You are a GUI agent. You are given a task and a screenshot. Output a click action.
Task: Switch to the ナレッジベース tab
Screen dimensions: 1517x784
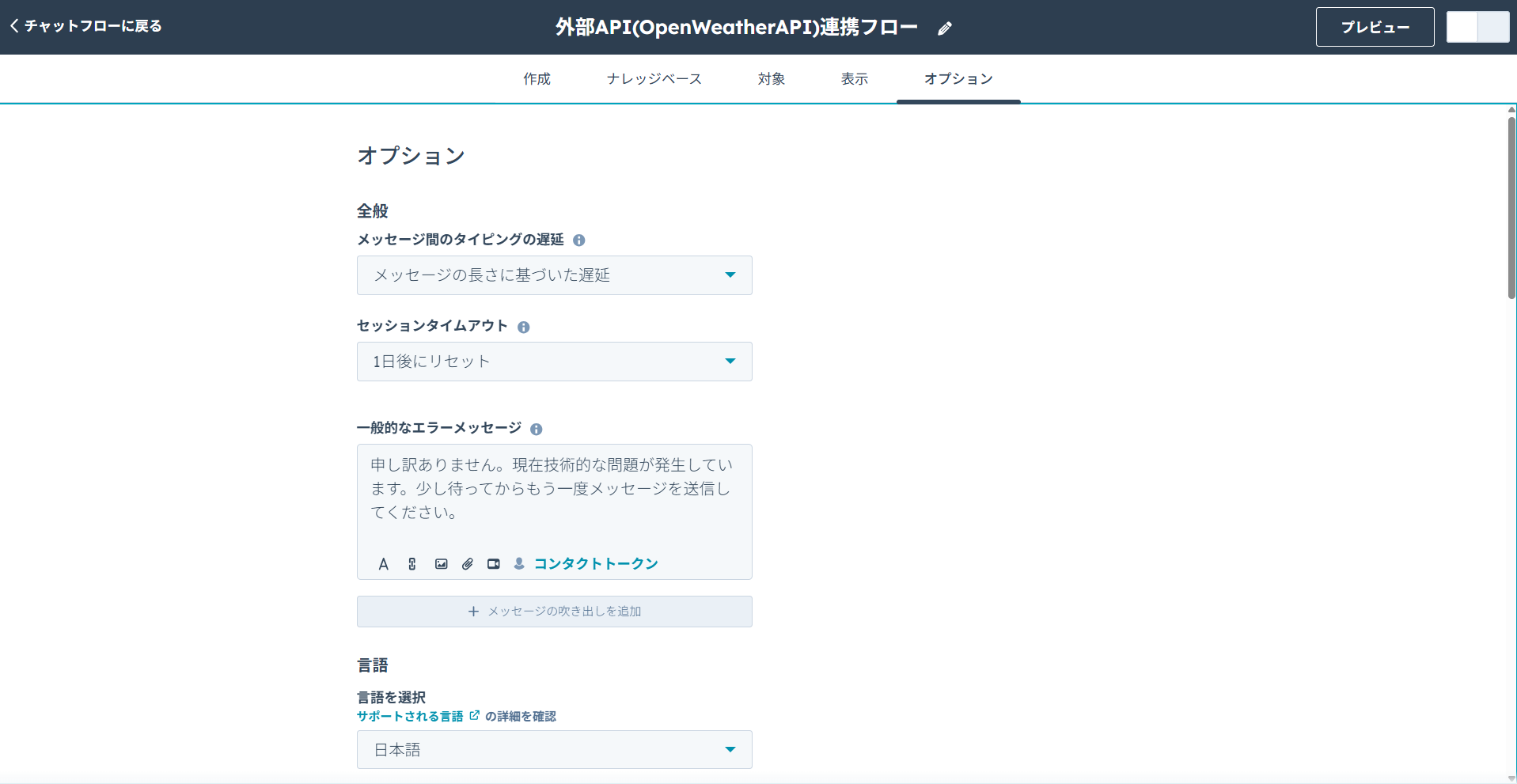coord(654,78)
